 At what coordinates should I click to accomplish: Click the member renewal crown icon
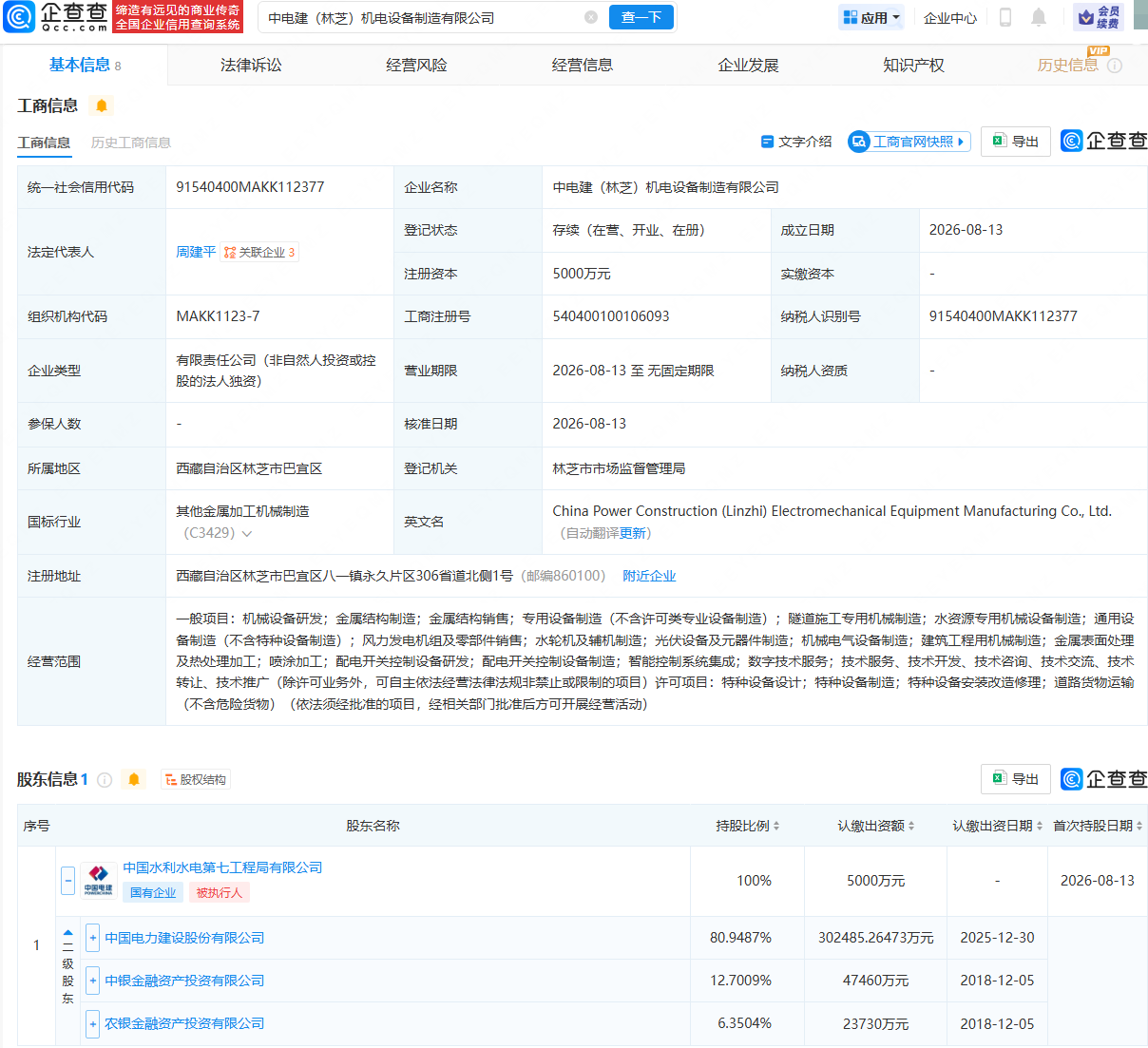coord(1085,17)
